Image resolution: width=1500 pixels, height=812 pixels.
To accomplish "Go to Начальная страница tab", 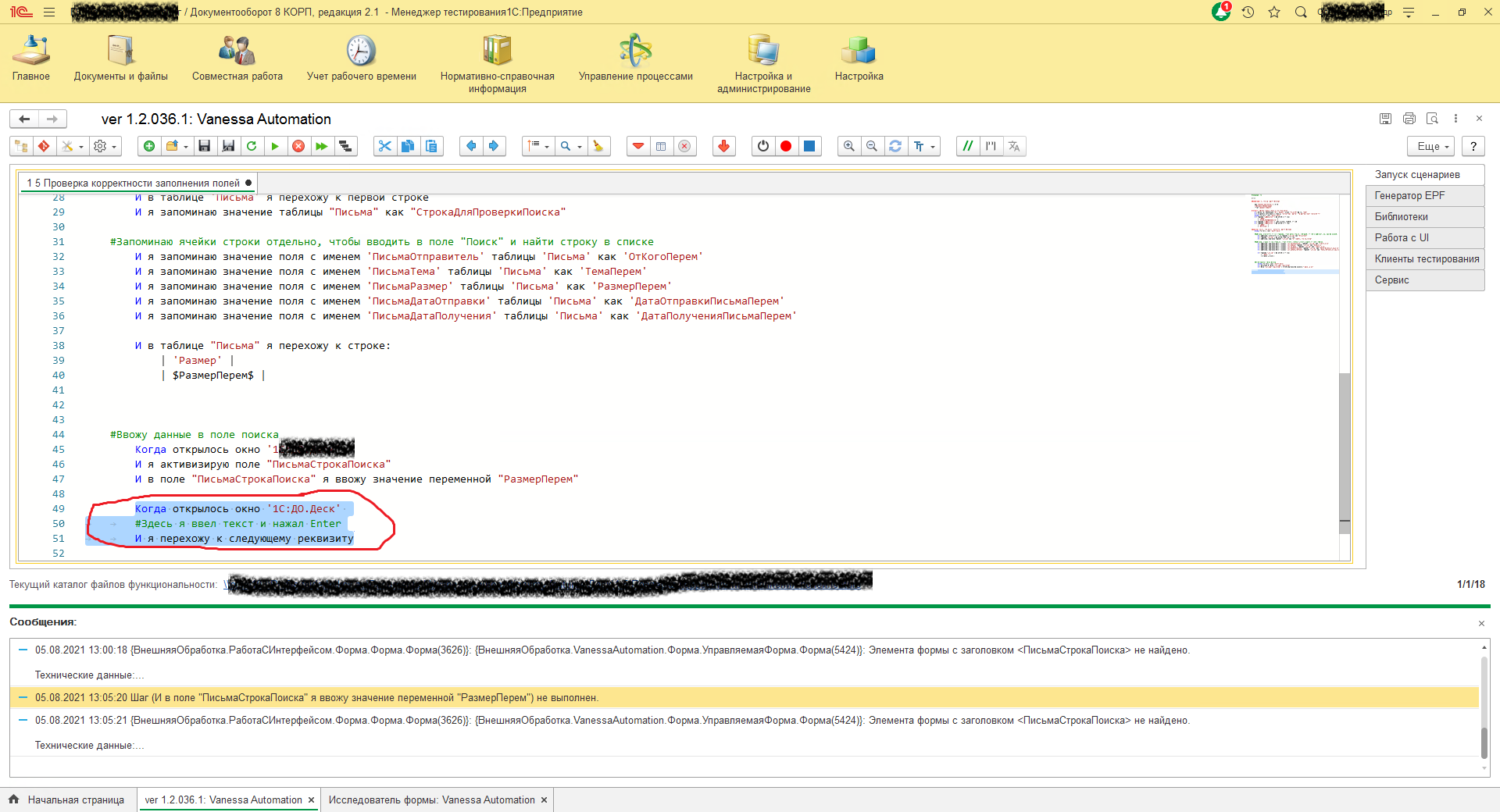I will pos(67,800).
